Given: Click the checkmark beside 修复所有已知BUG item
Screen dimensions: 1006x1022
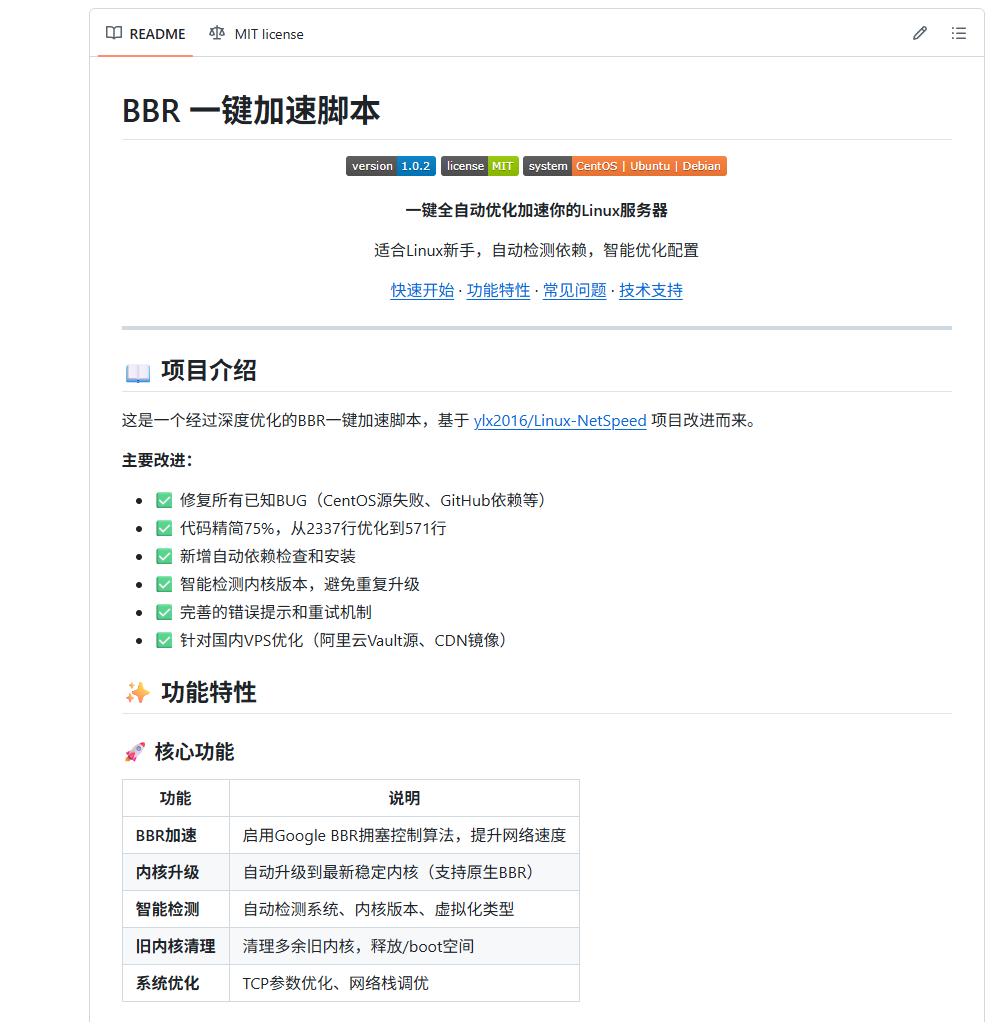Looking at the screenshot, I should point(163,499).
